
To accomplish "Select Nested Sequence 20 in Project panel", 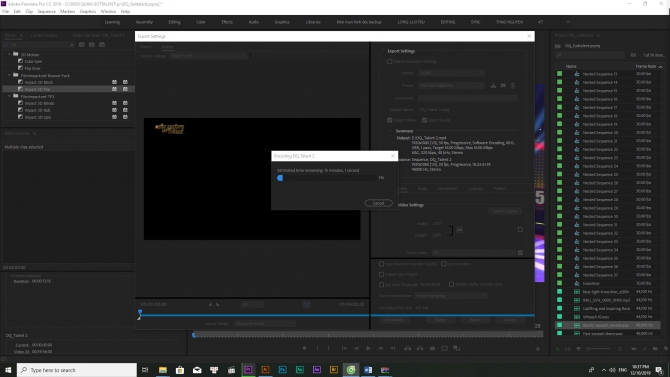I will (x=600, y=133).
